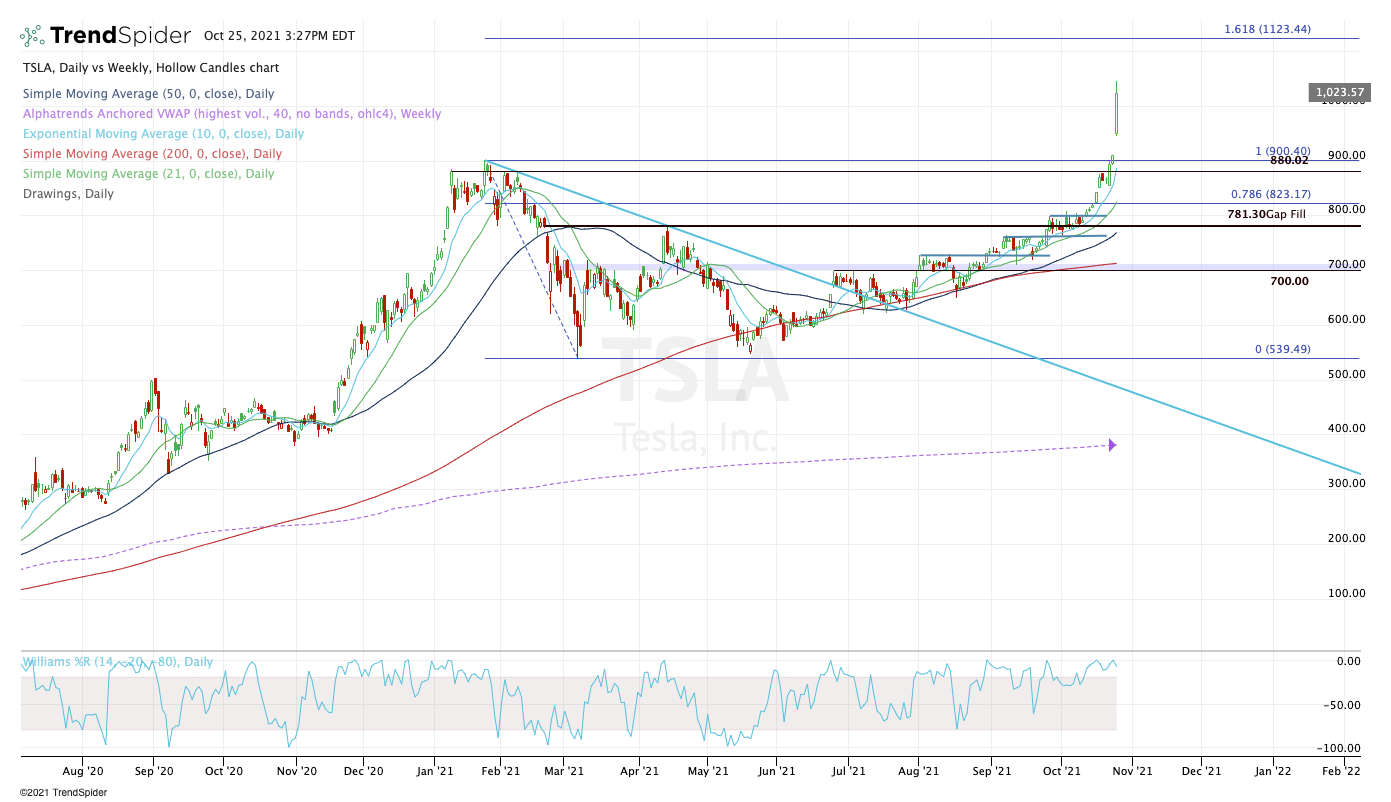Click the Feb '21 date axis label
The width and height of the screenshot is (1391, 802).
pos(499,772)
